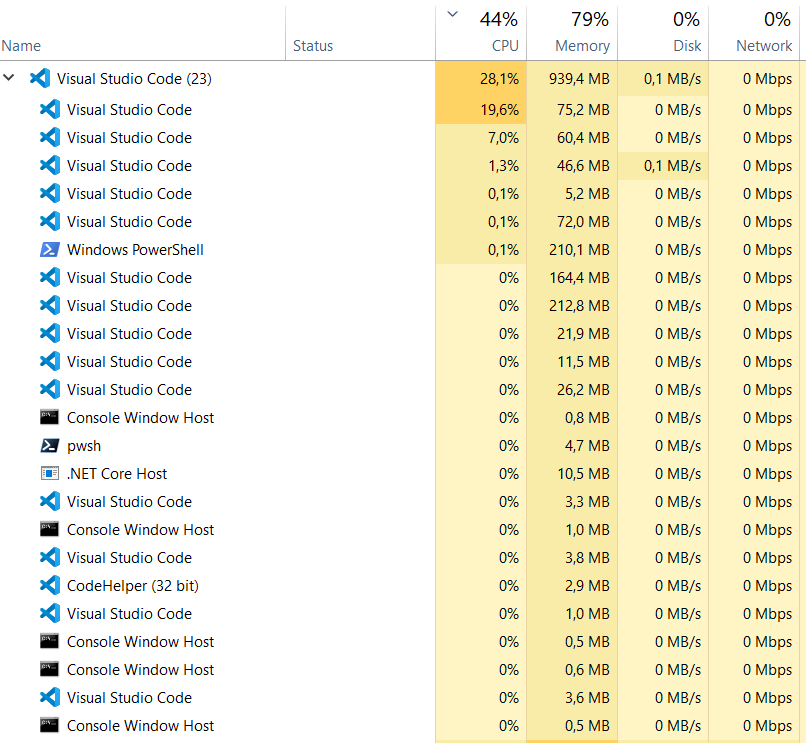Click the 44% total CPU usage header
This screenshot has width=806, height=743.
(499, 20)
